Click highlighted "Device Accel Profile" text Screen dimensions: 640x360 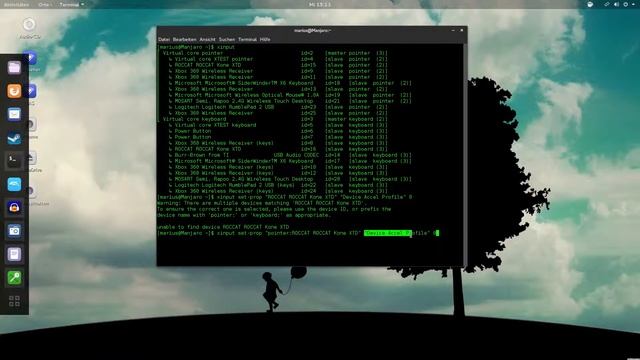pos(388,233)
